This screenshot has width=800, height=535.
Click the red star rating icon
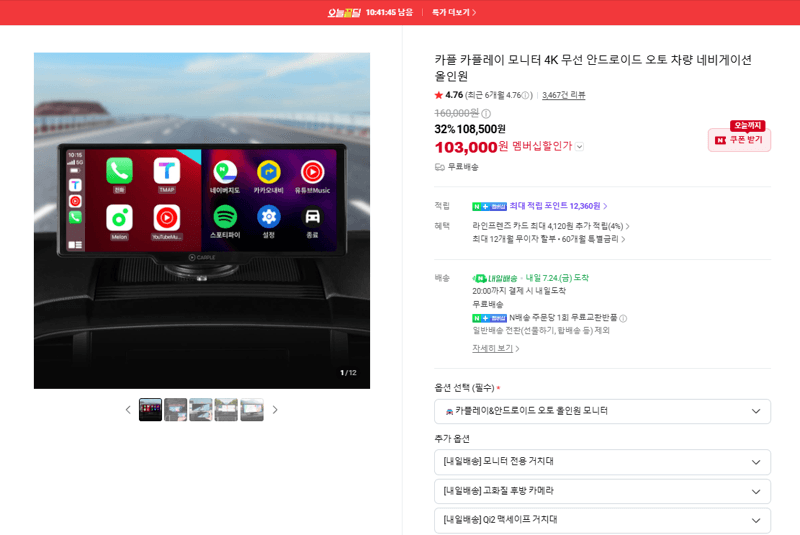click(x=438, y=95)
